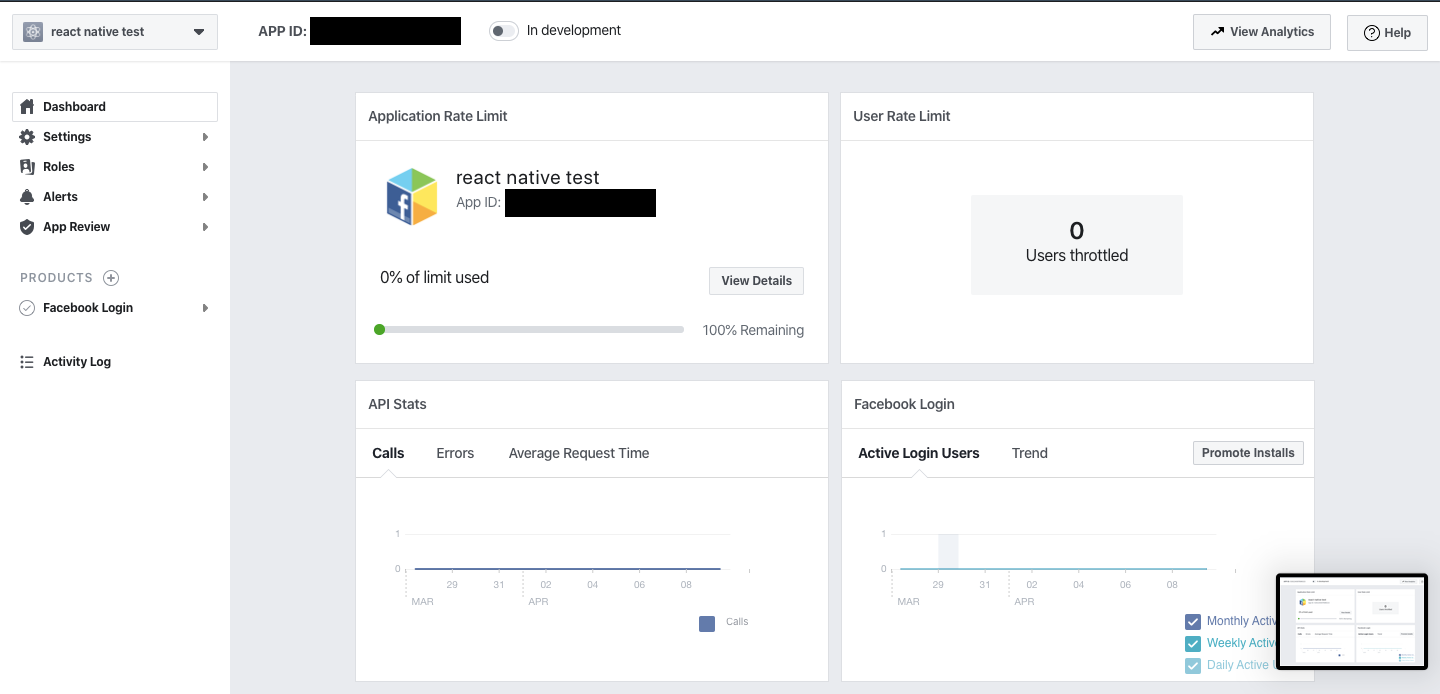
Task: Open Activity Log via its list icon
Action: (x=27, y=361)
